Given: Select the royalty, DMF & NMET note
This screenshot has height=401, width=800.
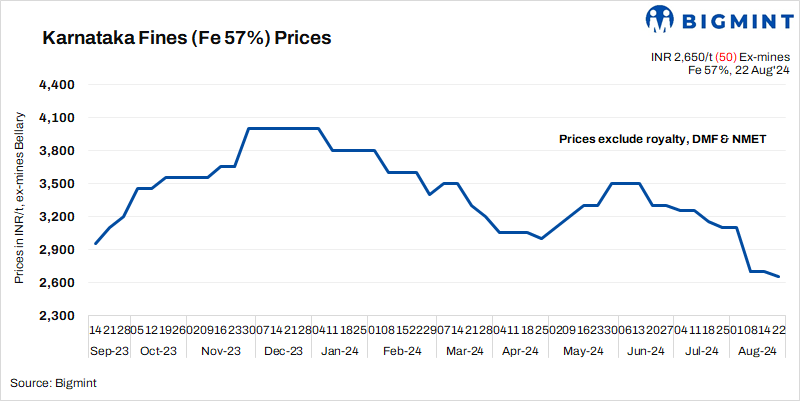Looking at the screenshot, I should coord(662,139).
